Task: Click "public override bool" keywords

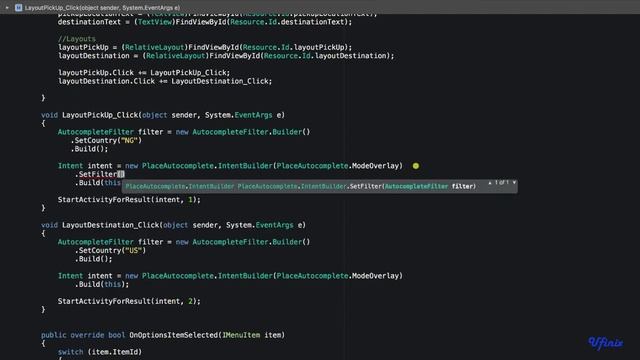Action: coord(83,335)
